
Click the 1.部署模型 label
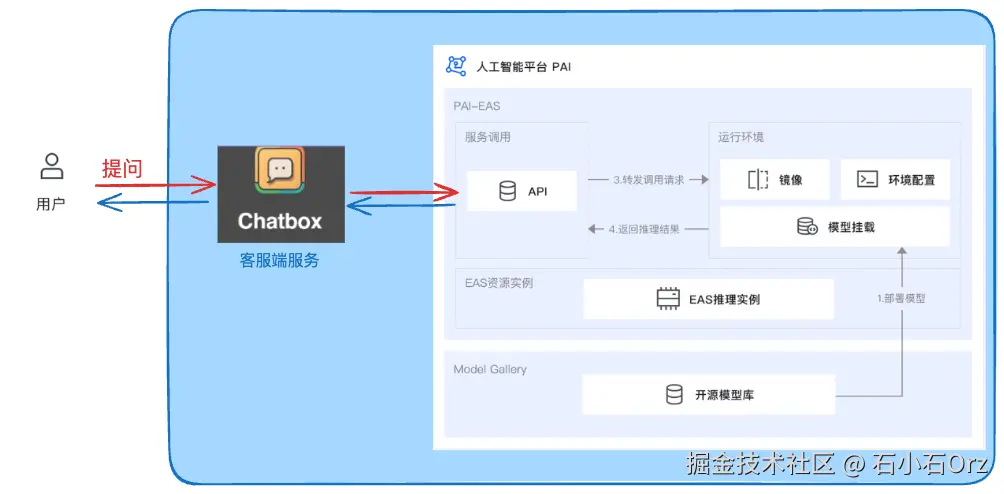click(902, 298)
